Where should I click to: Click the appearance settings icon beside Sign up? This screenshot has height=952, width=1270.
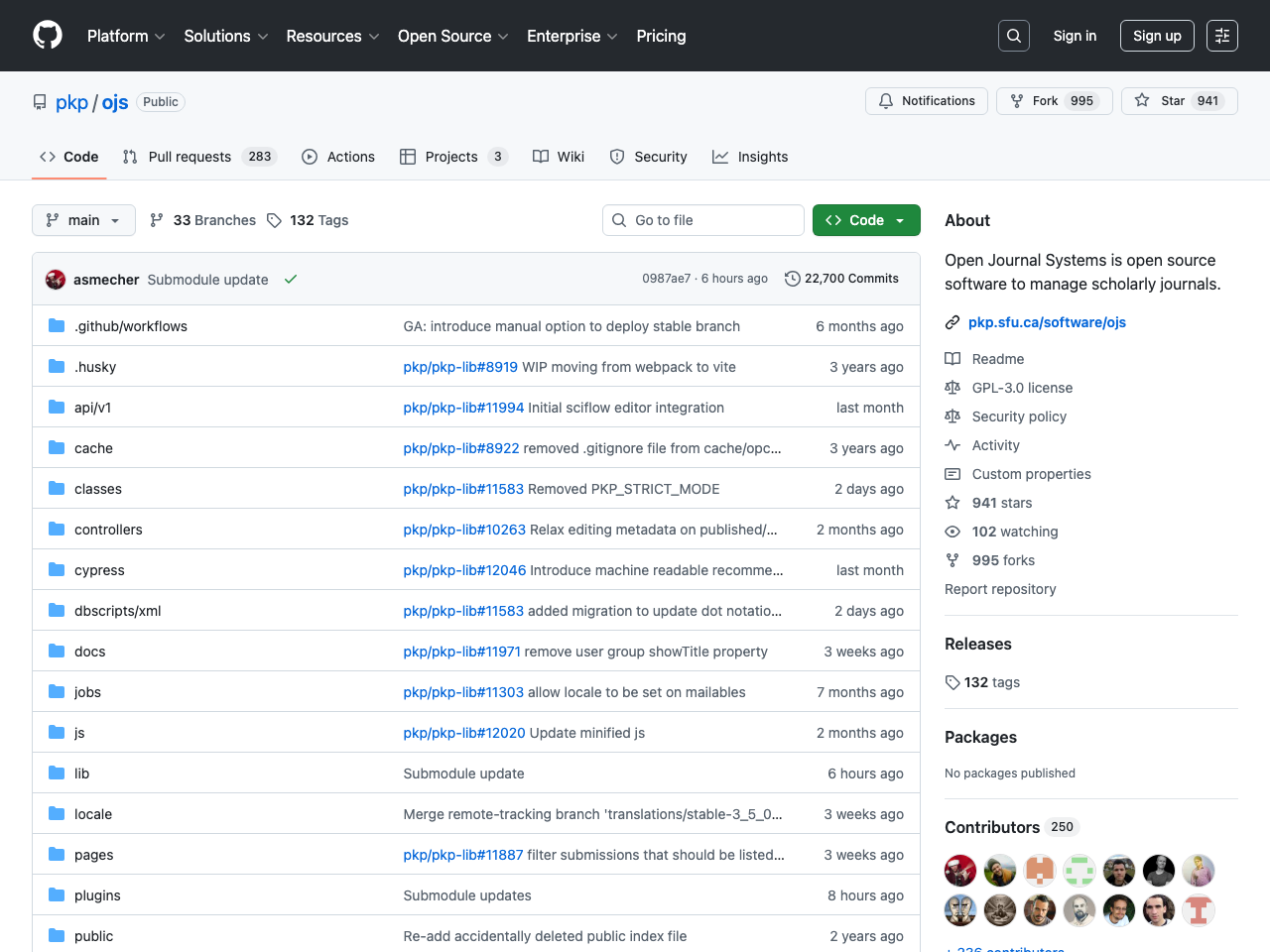[1222, 36]
